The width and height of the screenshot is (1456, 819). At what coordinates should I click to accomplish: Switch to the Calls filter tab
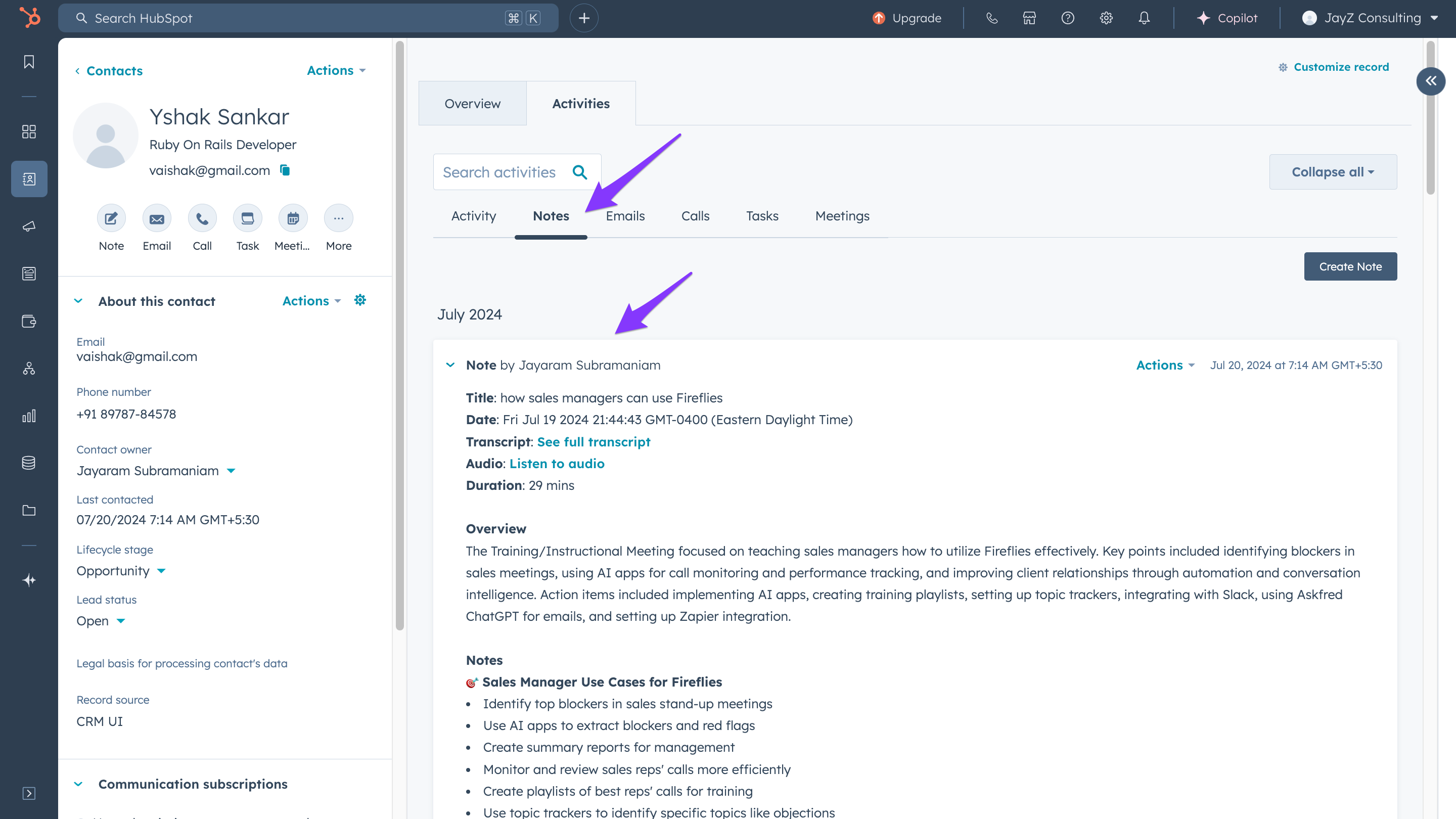[695, 216]
